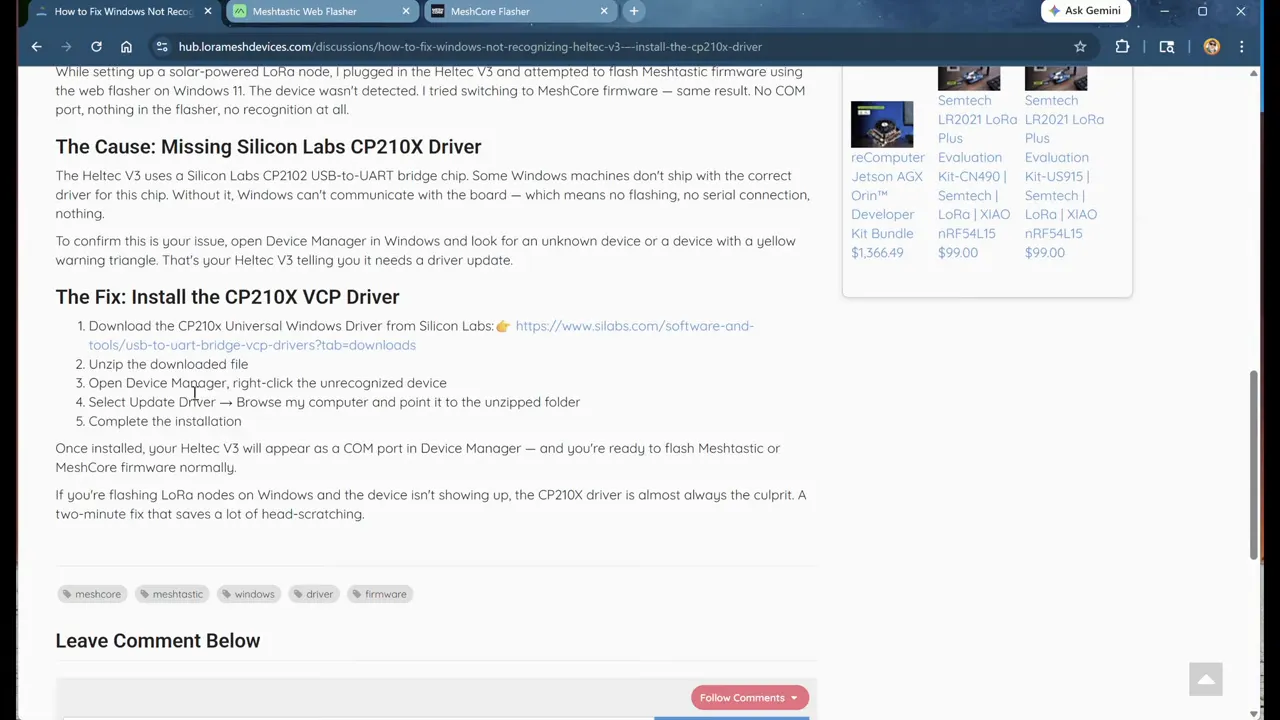
Task: Open the Semtech LR2021 Kit-US915 product link
Action: [x=1064, y=166]
